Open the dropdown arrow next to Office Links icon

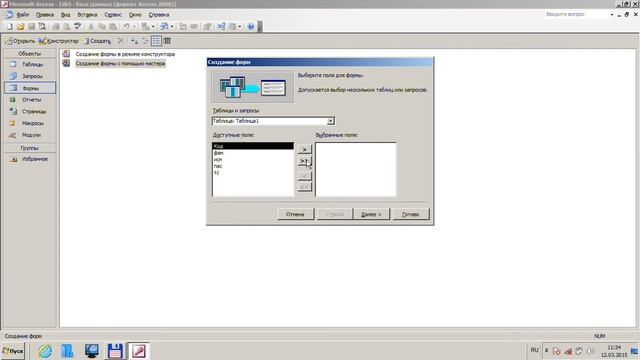point(153,27)
